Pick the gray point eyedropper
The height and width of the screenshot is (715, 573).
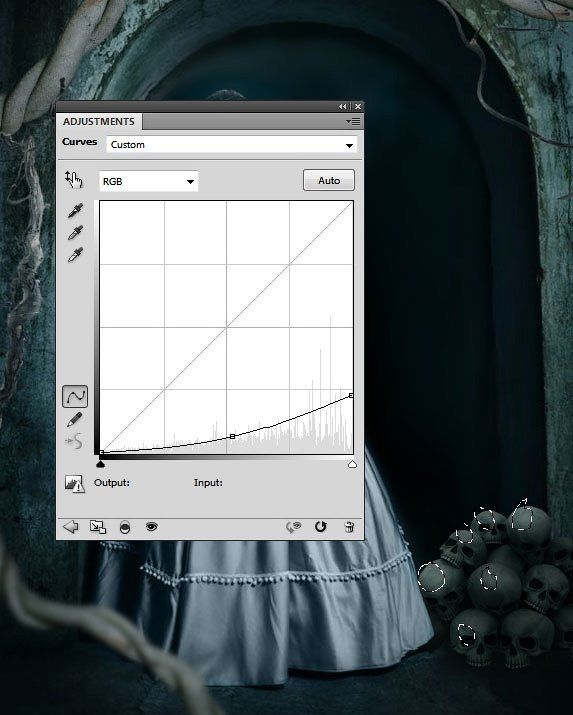pyautogui.click(x=75, y=233)
